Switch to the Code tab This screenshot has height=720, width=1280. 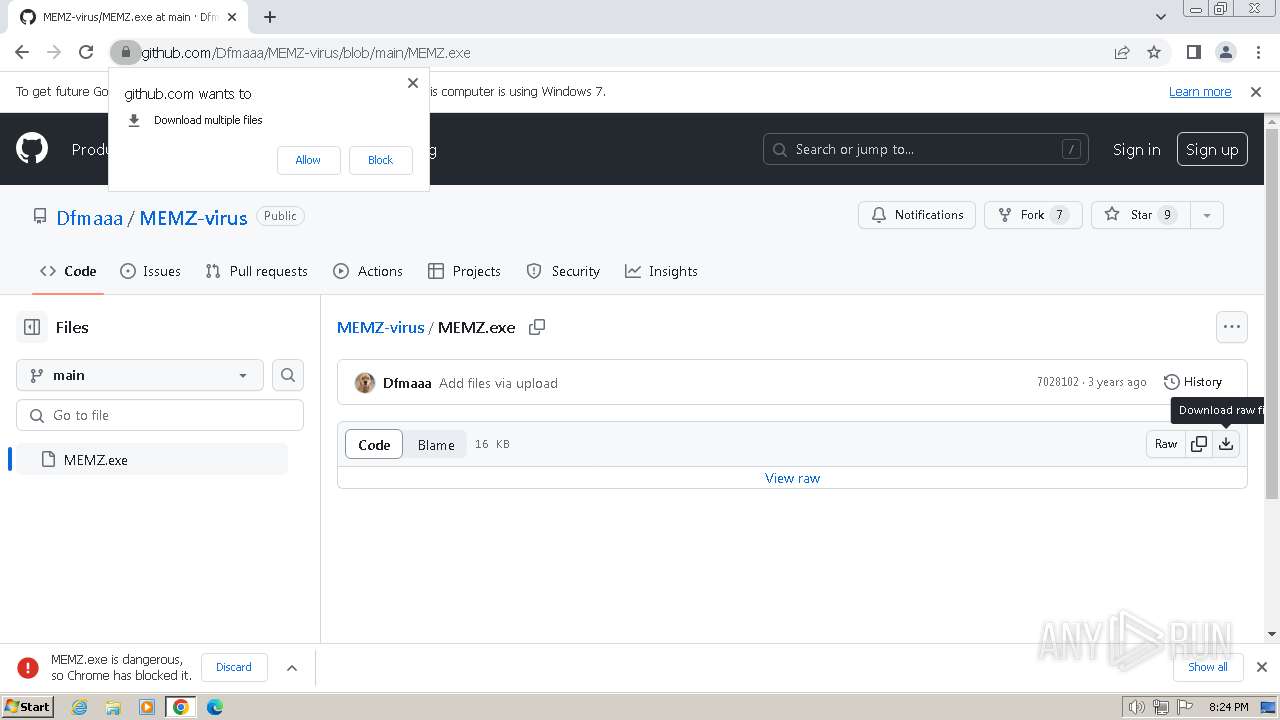coord(68,271)
